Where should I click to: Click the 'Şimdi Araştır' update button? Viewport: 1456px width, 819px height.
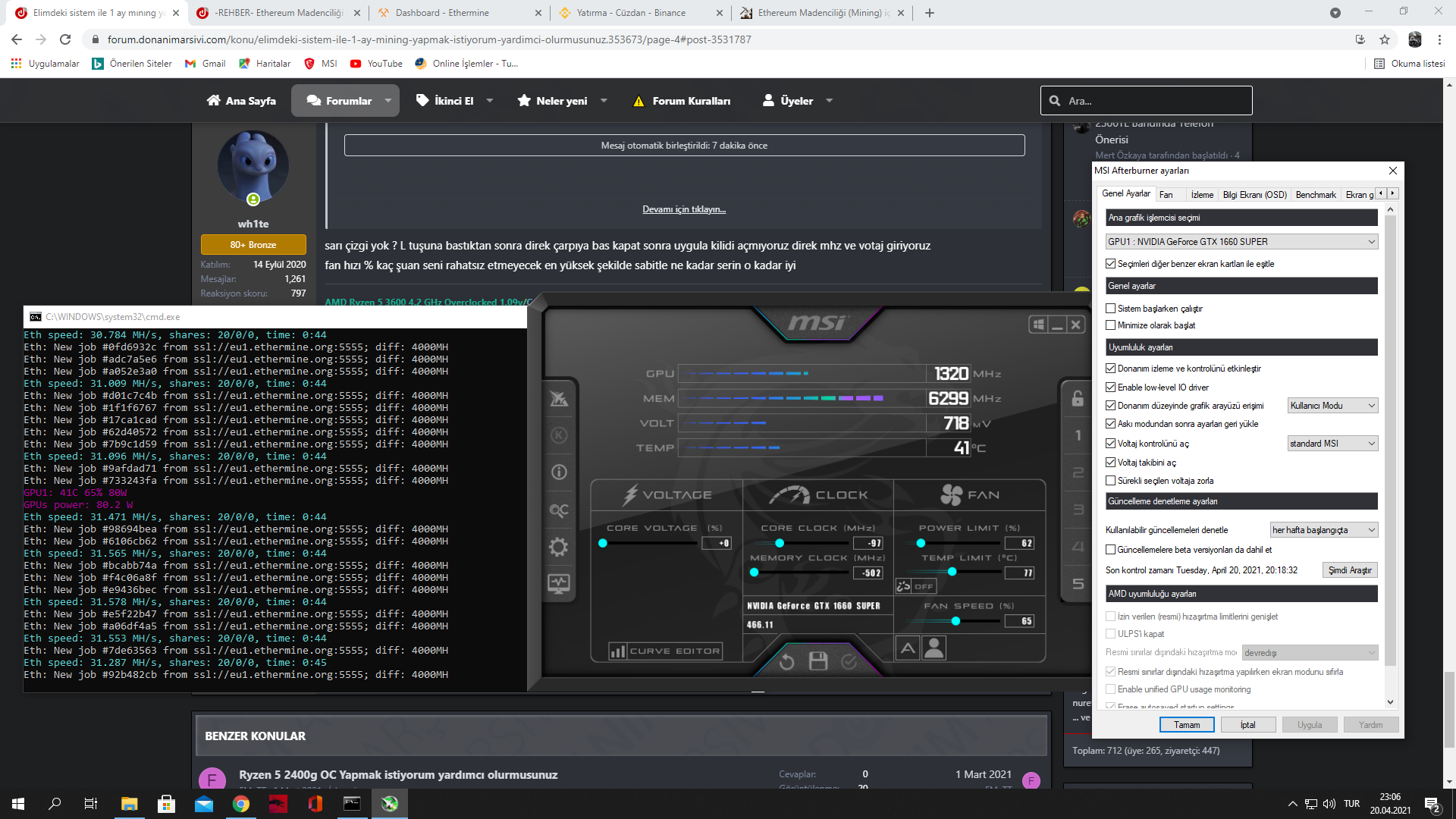[1350, 570]
